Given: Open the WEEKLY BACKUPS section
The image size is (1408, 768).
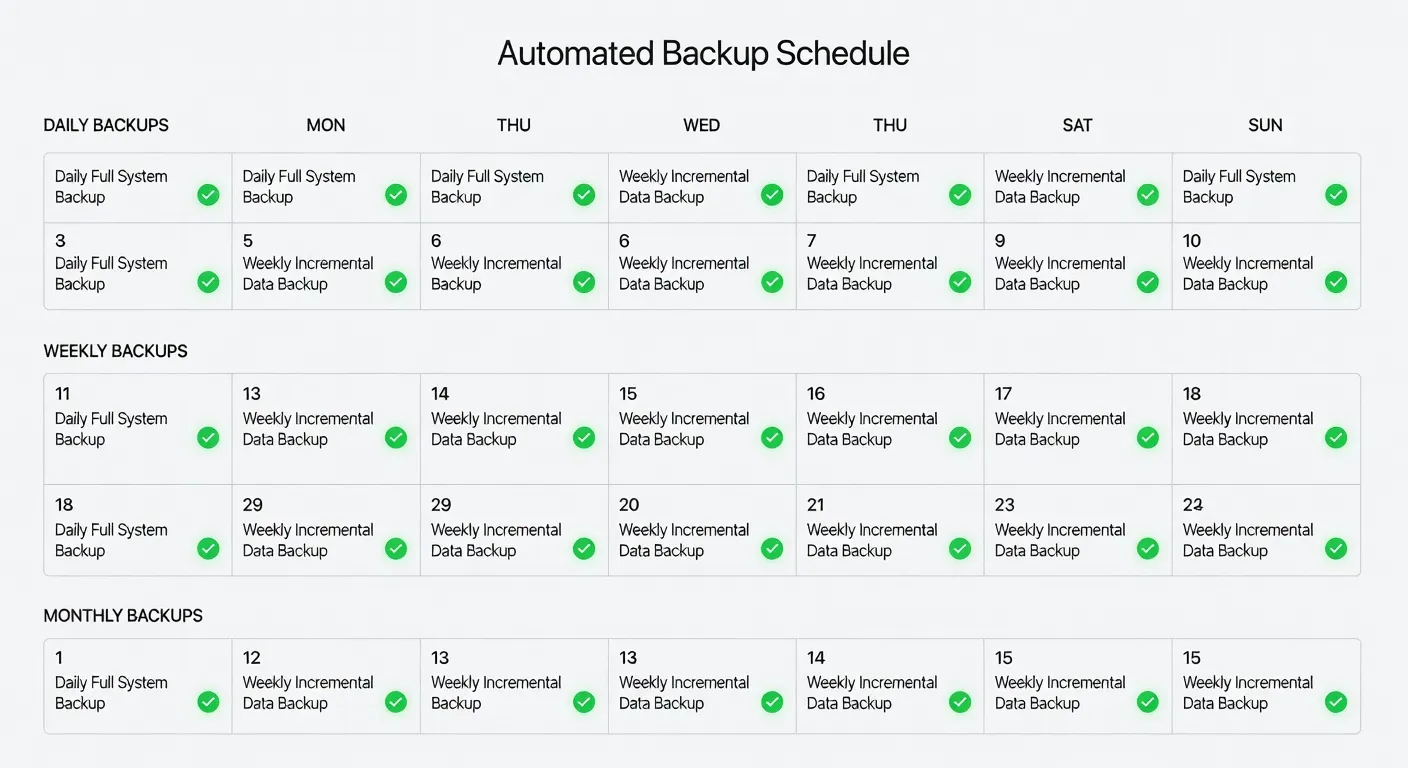Looking at the screenshot, I should tap(115, 351).
